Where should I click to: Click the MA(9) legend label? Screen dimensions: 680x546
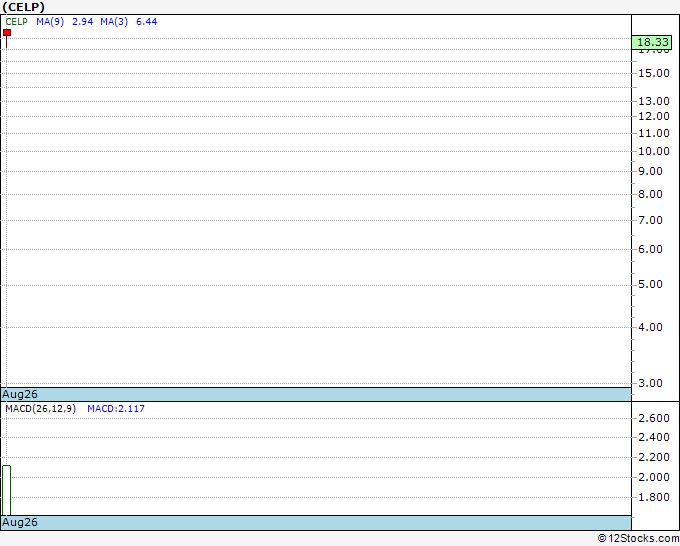(x=50, y=22)
